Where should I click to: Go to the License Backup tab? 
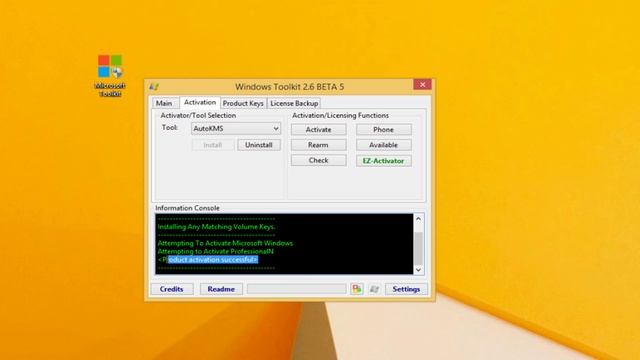coord(294,103)
